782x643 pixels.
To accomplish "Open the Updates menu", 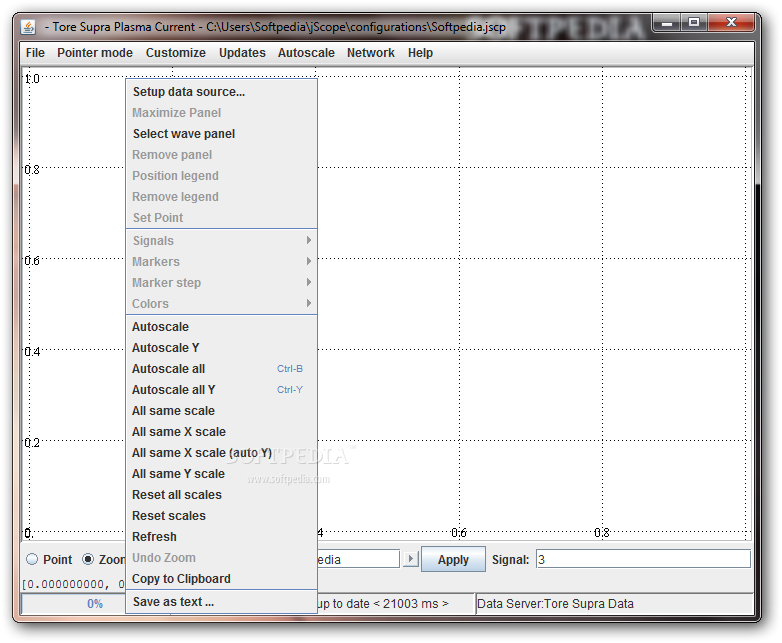I will point(242,53).
